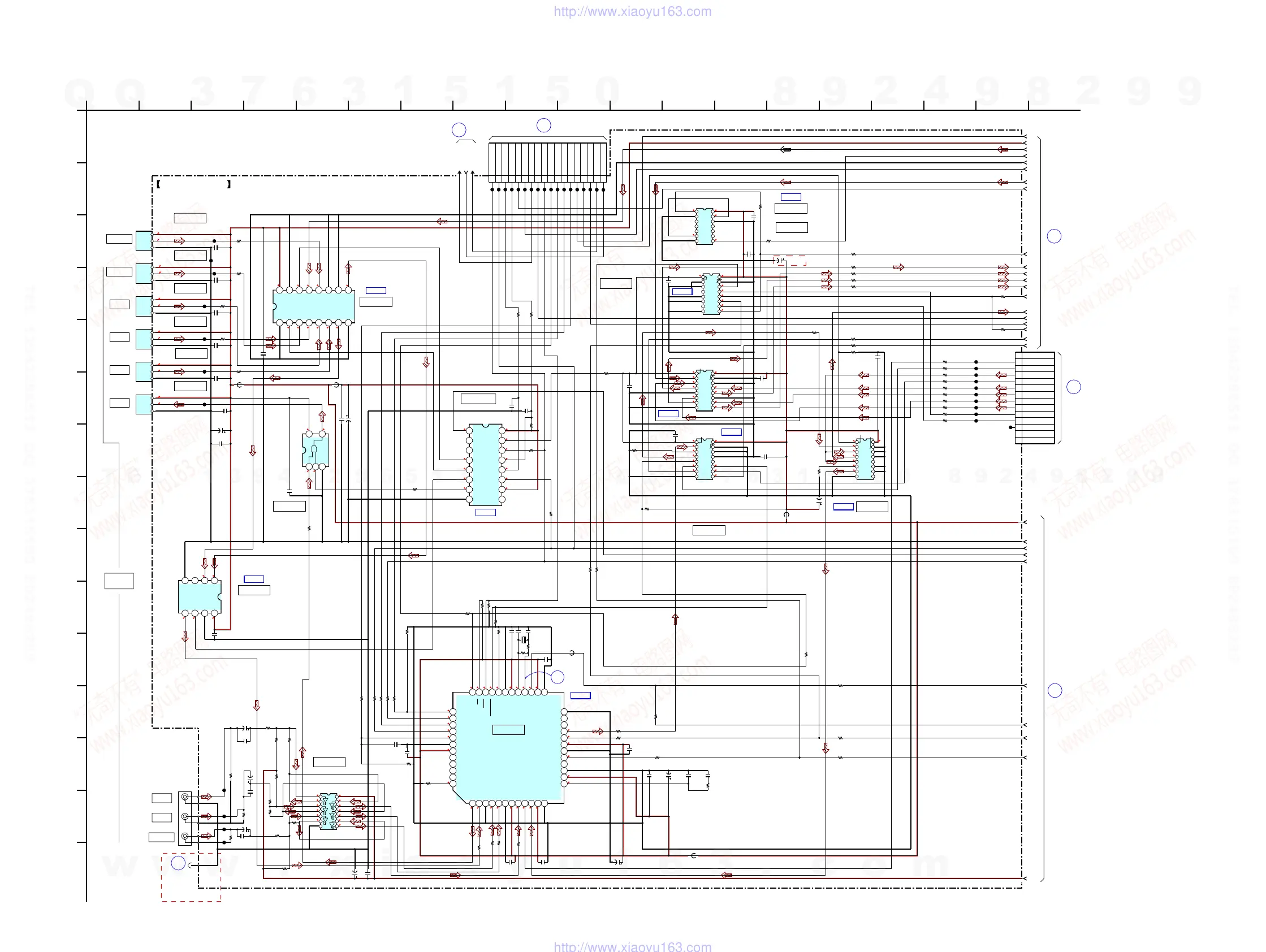
Task: Click the blue circle above the top ribbon connector
Action: [x=544, y=126]
